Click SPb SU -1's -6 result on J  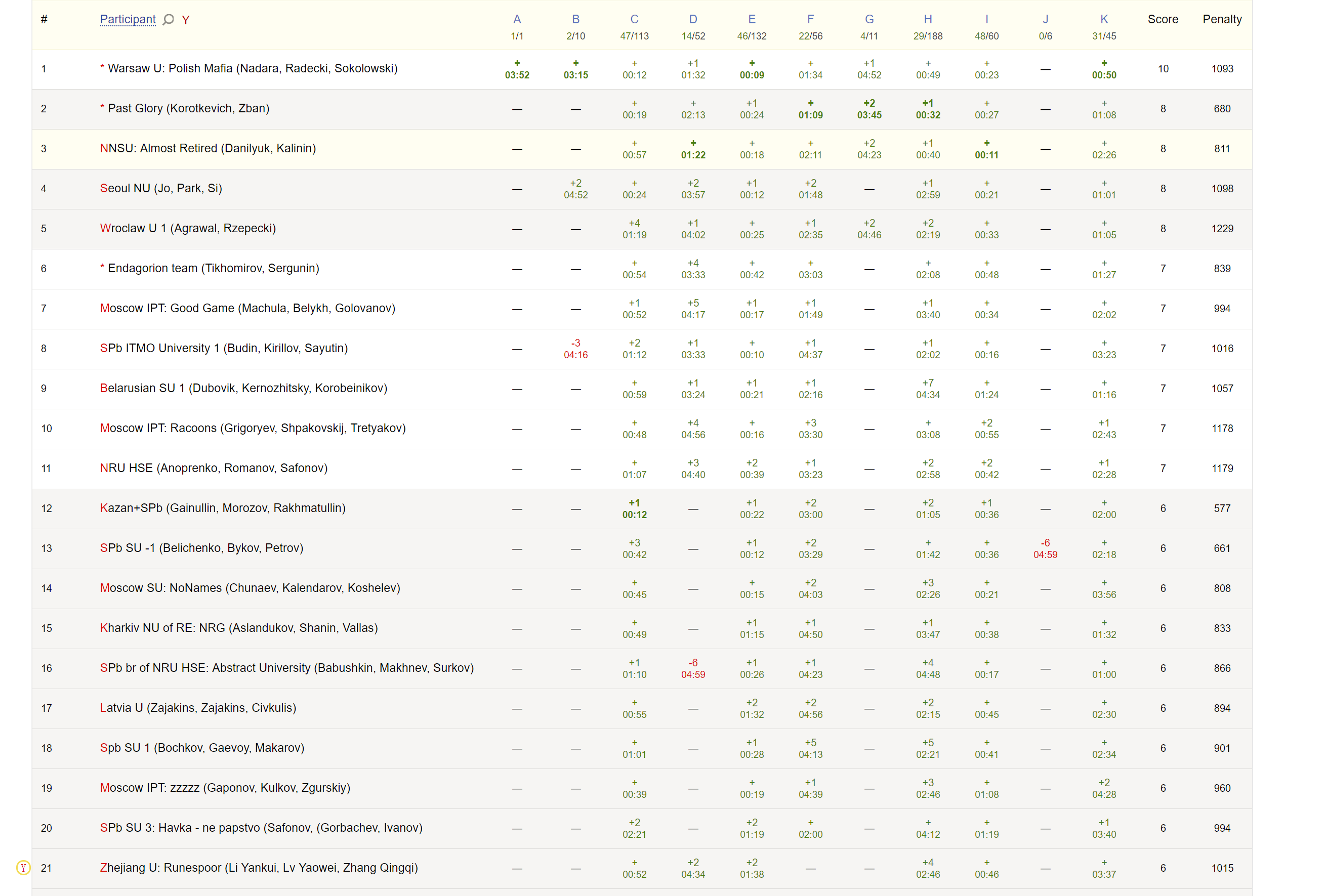click(x=1045, y=548)
